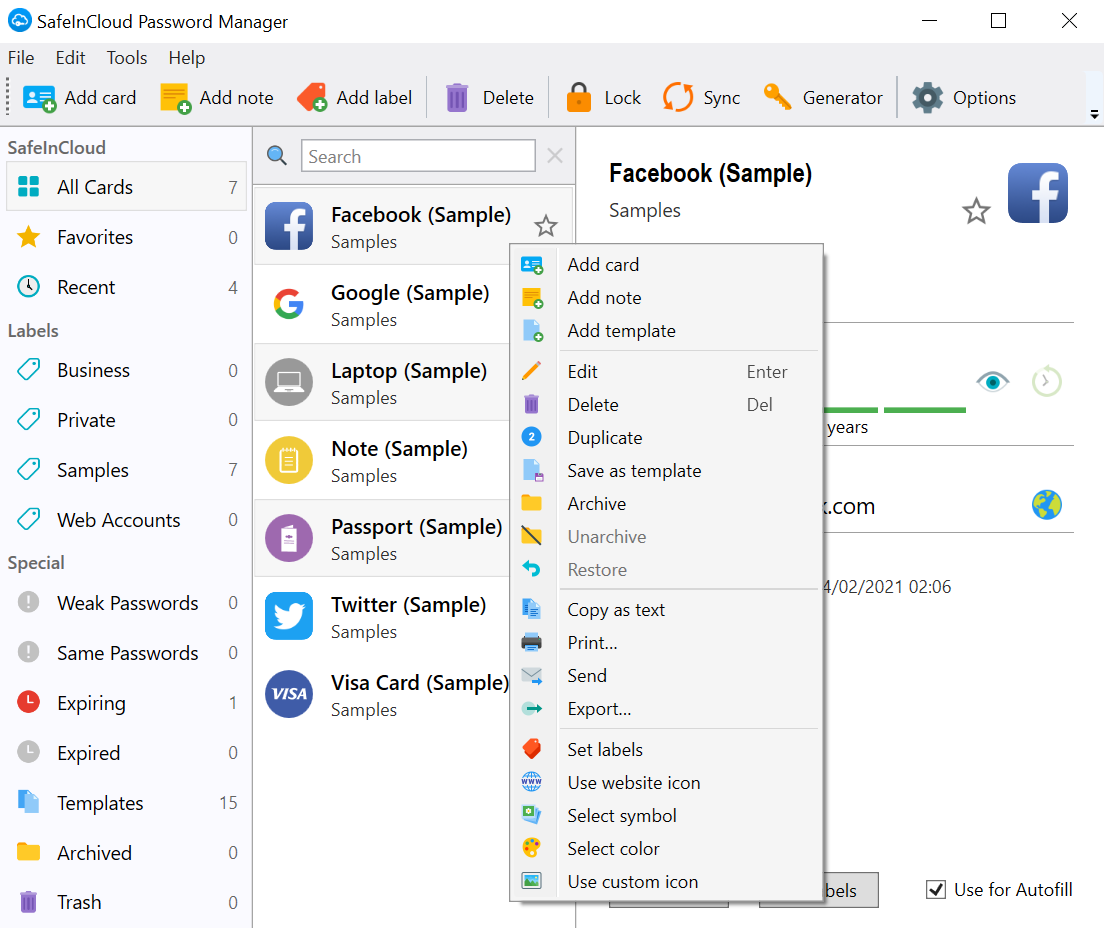Screen dimensions: 1104x928
Task: Open the Expiring cards list
Action: (127, 703)
